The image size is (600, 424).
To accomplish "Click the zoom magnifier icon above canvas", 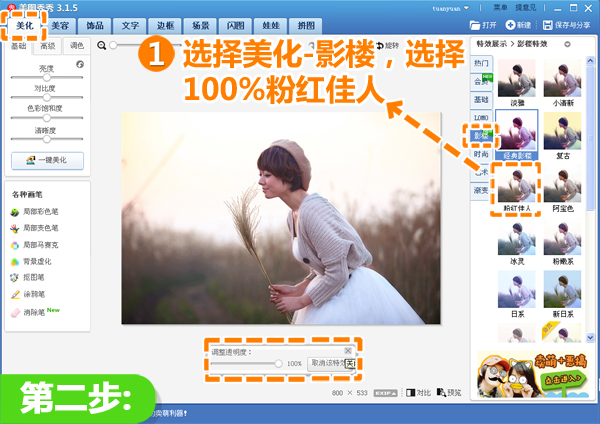I will pyautogui.click(x=102, y=45).
